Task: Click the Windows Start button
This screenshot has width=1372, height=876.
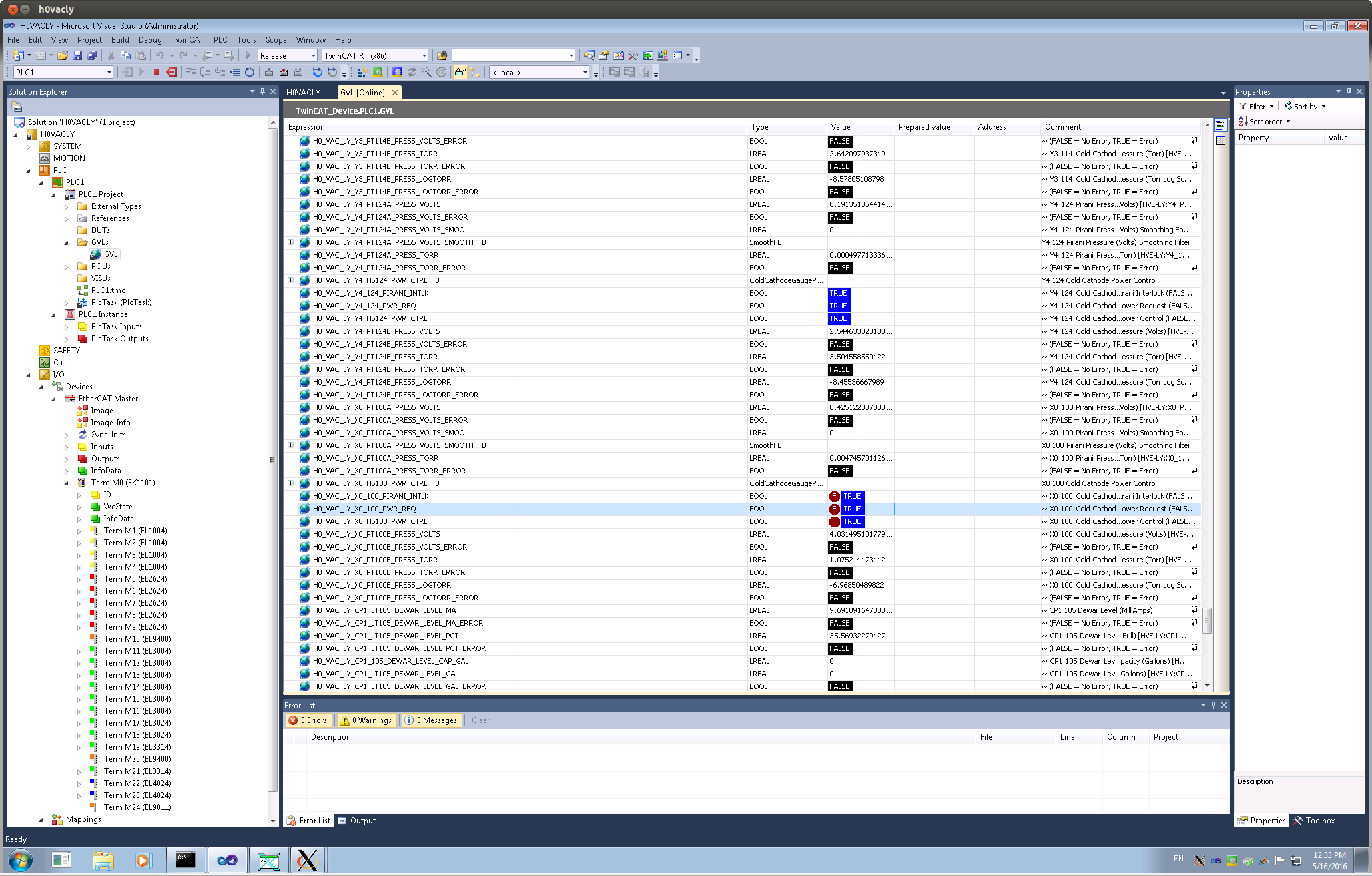Action: pyautogui.click(x=20, y=860)
